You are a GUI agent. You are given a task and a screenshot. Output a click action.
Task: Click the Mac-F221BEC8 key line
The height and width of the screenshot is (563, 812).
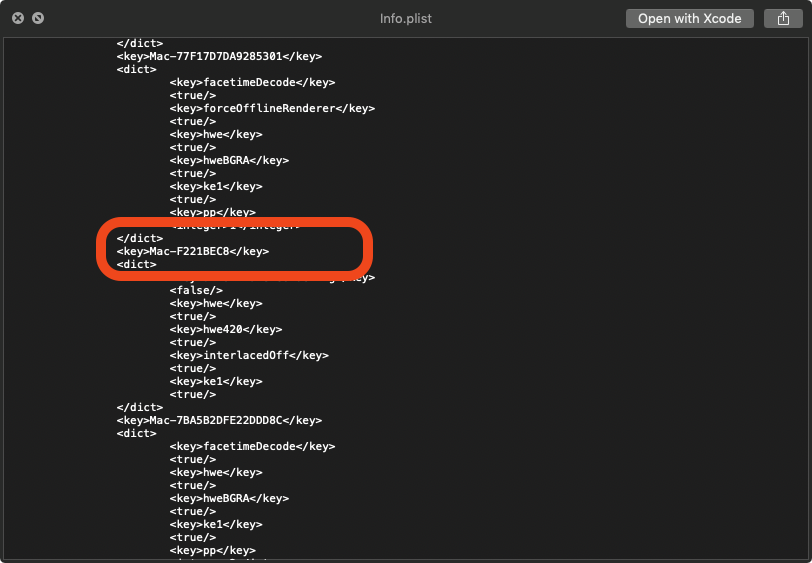pyautogui.click(x=192, y=251)
